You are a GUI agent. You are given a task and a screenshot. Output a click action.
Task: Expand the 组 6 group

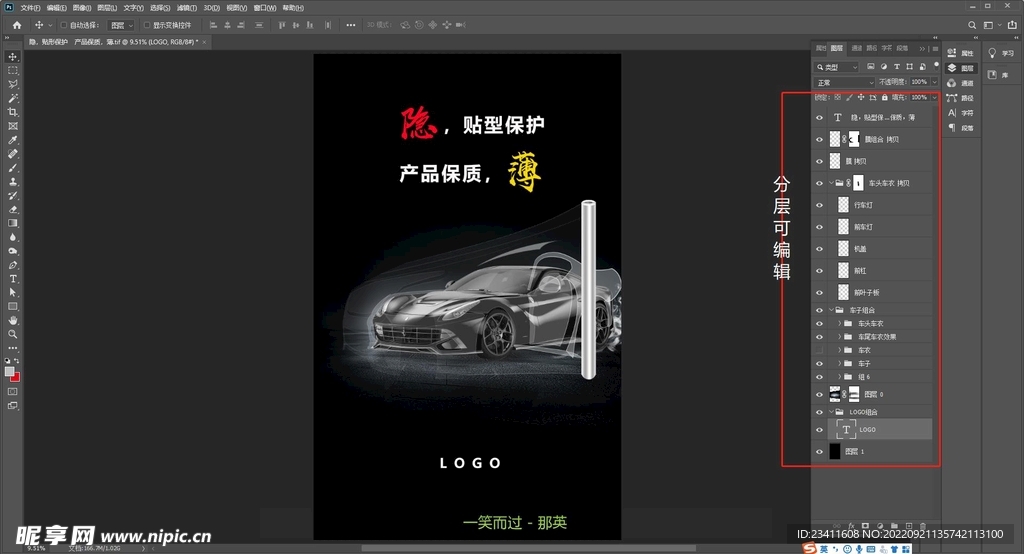point(840,376)
